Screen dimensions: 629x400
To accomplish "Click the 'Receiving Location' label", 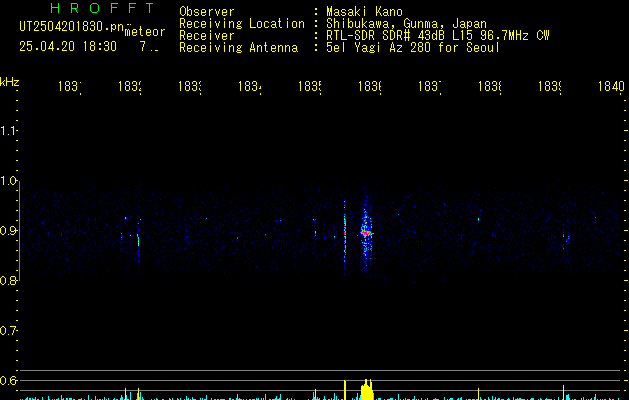I will coord(242,24).
